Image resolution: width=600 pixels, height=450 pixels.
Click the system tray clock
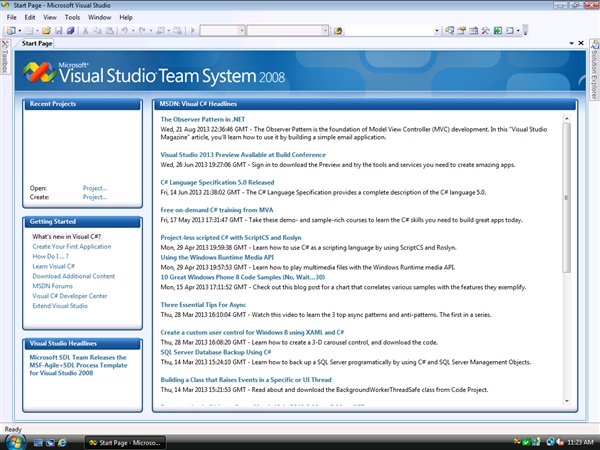[580, 442]
